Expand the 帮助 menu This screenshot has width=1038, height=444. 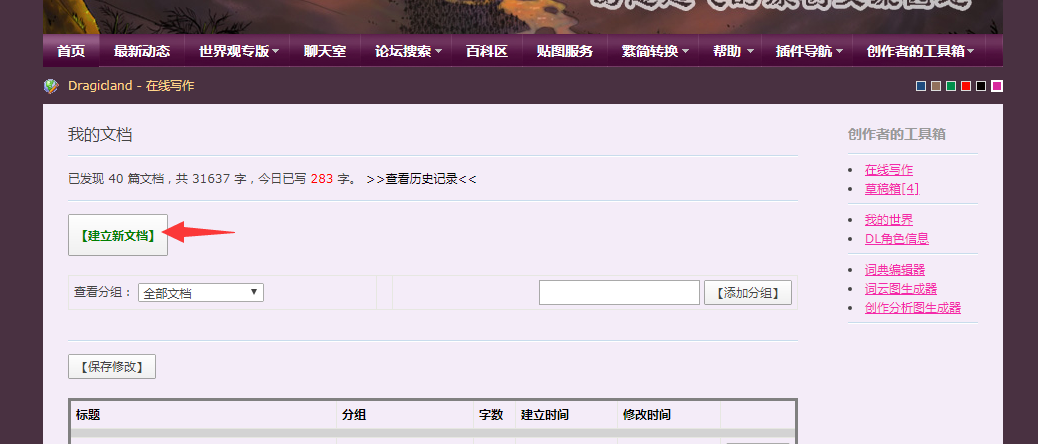(733, 51)
